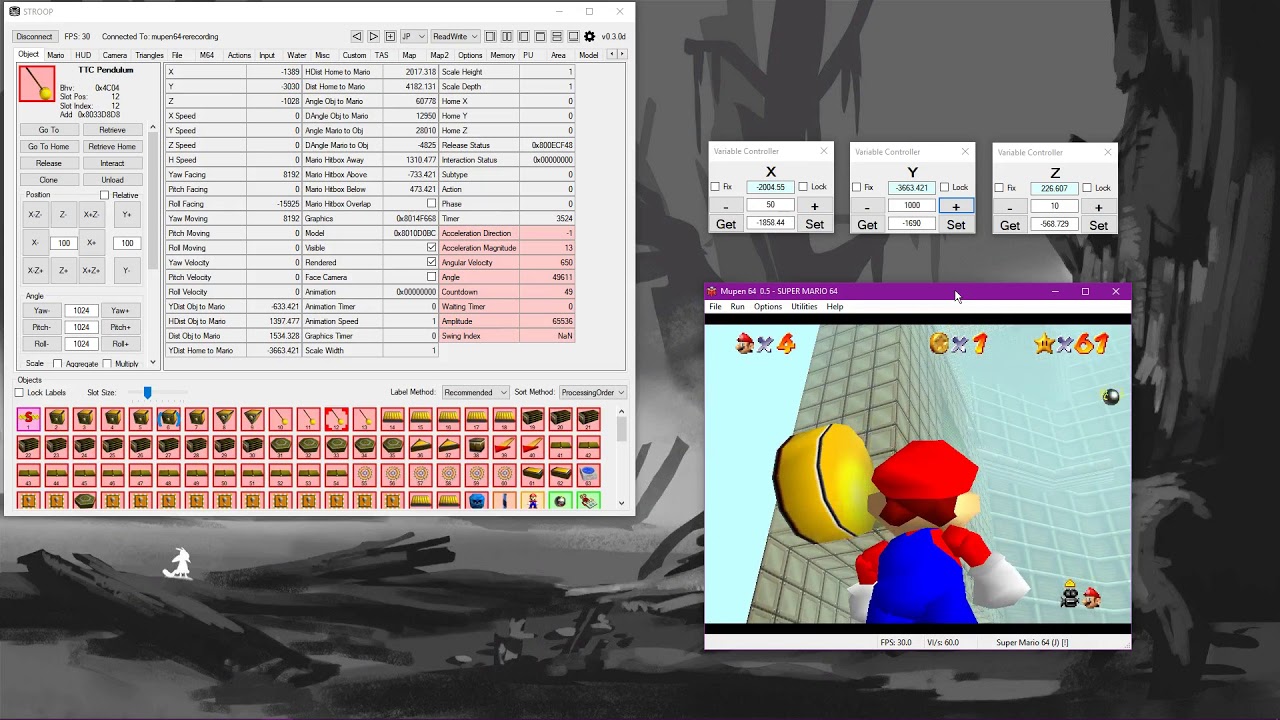Click the X controller increment field showing 50

[x=770, y=205]
